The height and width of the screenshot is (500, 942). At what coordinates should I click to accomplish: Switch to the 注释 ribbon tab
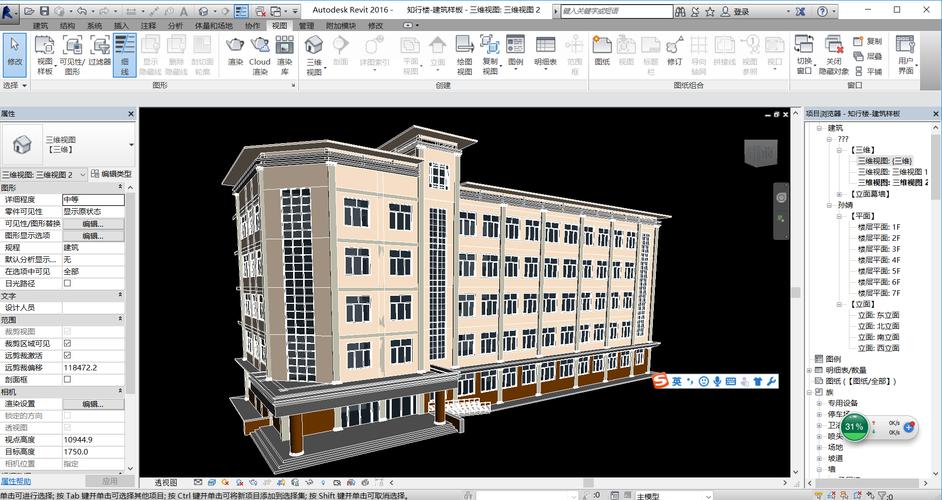click(x=148, y=25)
